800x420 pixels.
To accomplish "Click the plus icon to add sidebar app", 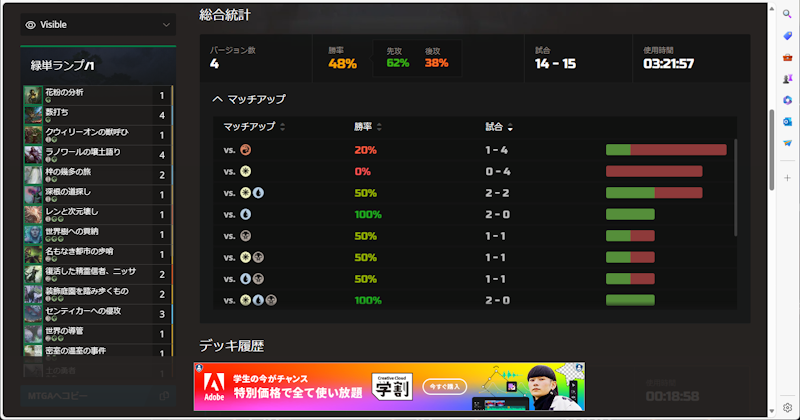I will (x=787, y=177).
